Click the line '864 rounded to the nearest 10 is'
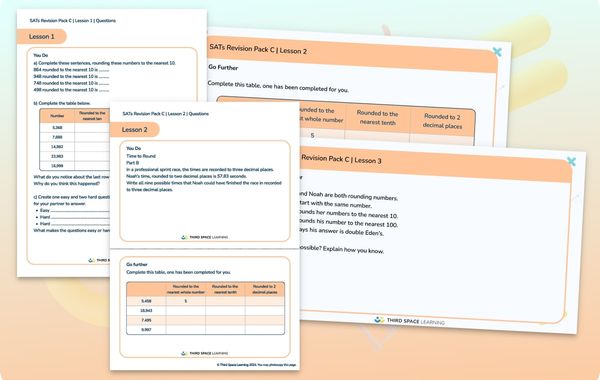The width and height of the screenshot is (600, 380). point(71,70)
